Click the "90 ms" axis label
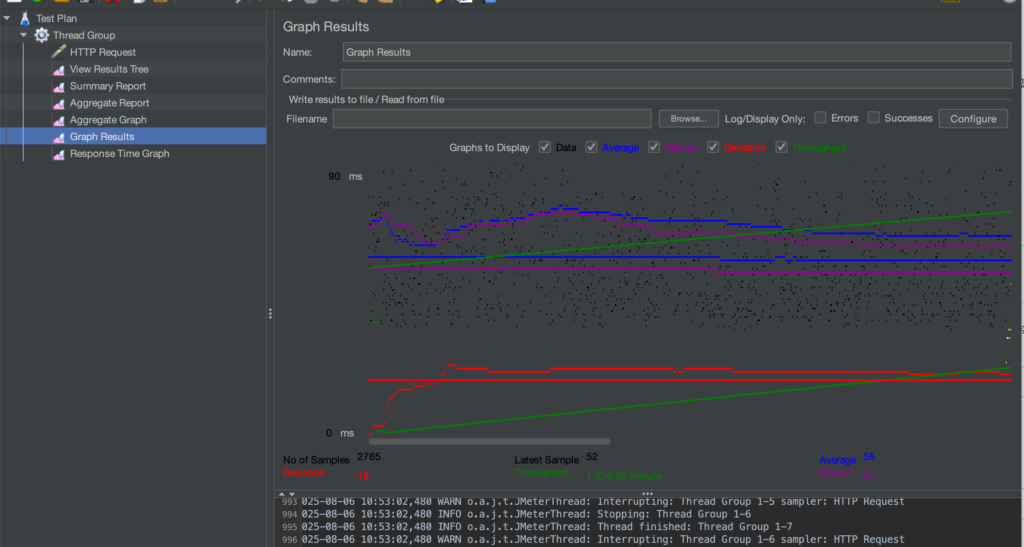This screenshot has height=547, width=1024. coord(345,176)
